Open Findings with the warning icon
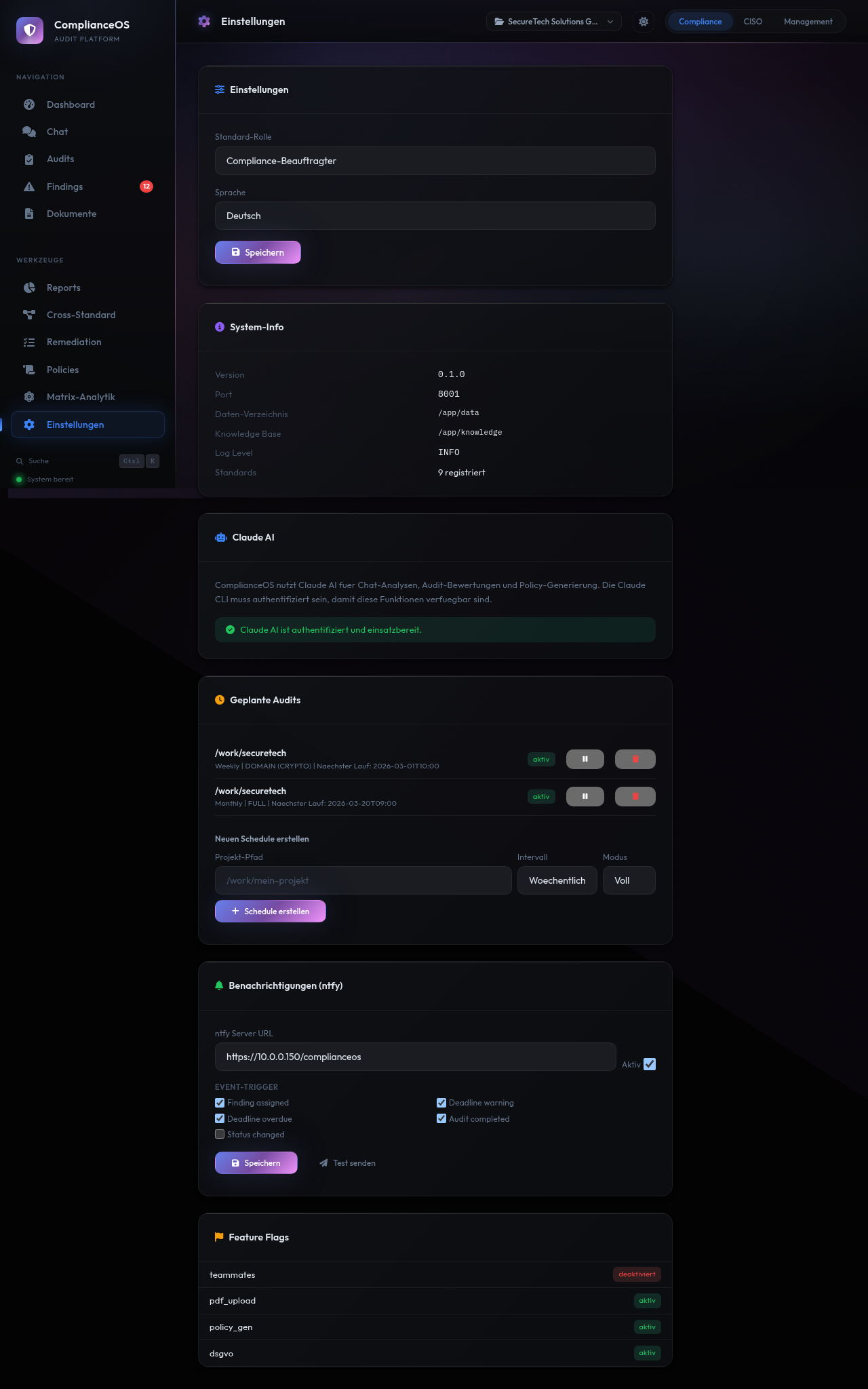This screenshot has height=1389, width=868. 64,187
